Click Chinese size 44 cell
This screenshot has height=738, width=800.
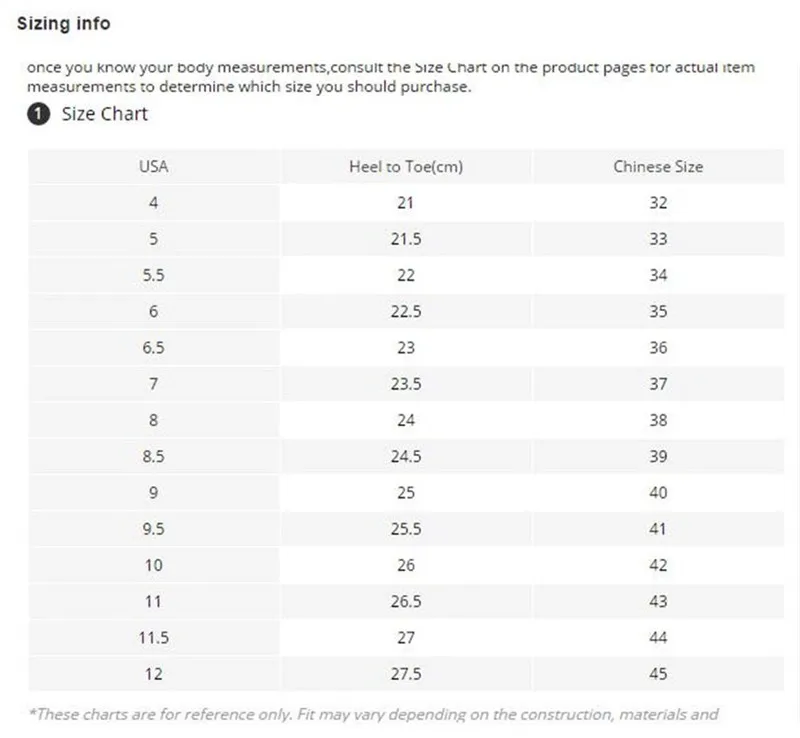tap(658, 638)
